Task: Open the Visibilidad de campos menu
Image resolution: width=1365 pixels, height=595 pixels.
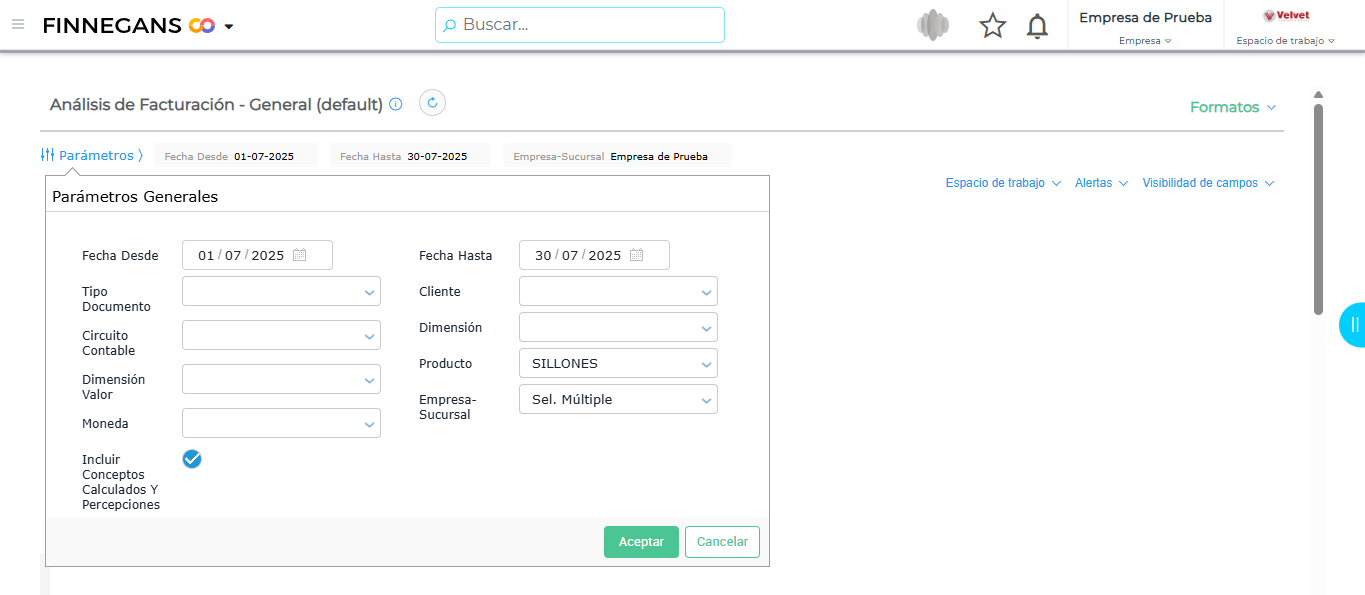Action: [x=1208, y=183]
